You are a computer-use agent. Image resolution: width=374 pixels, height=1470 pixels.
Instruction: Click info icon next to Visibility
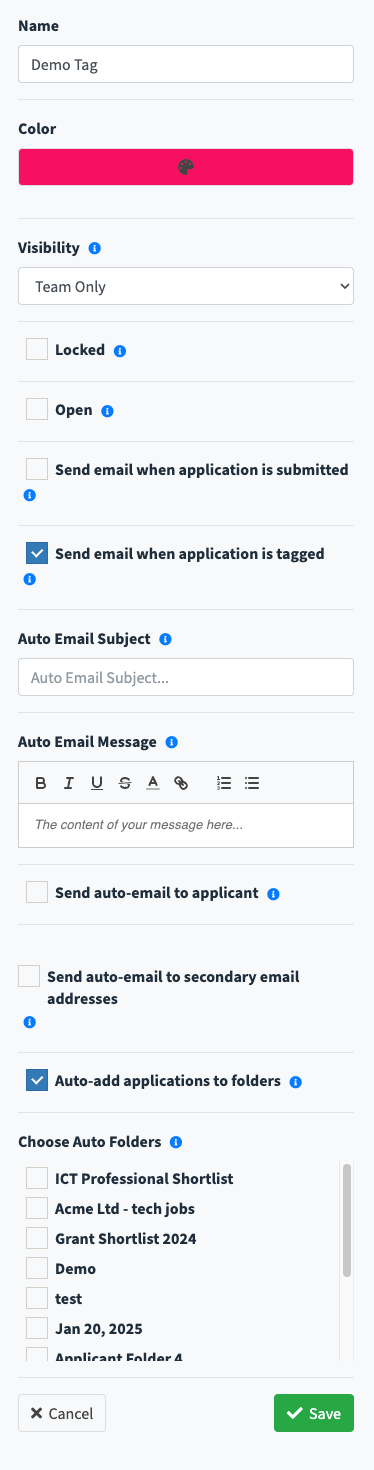[95, 247]
